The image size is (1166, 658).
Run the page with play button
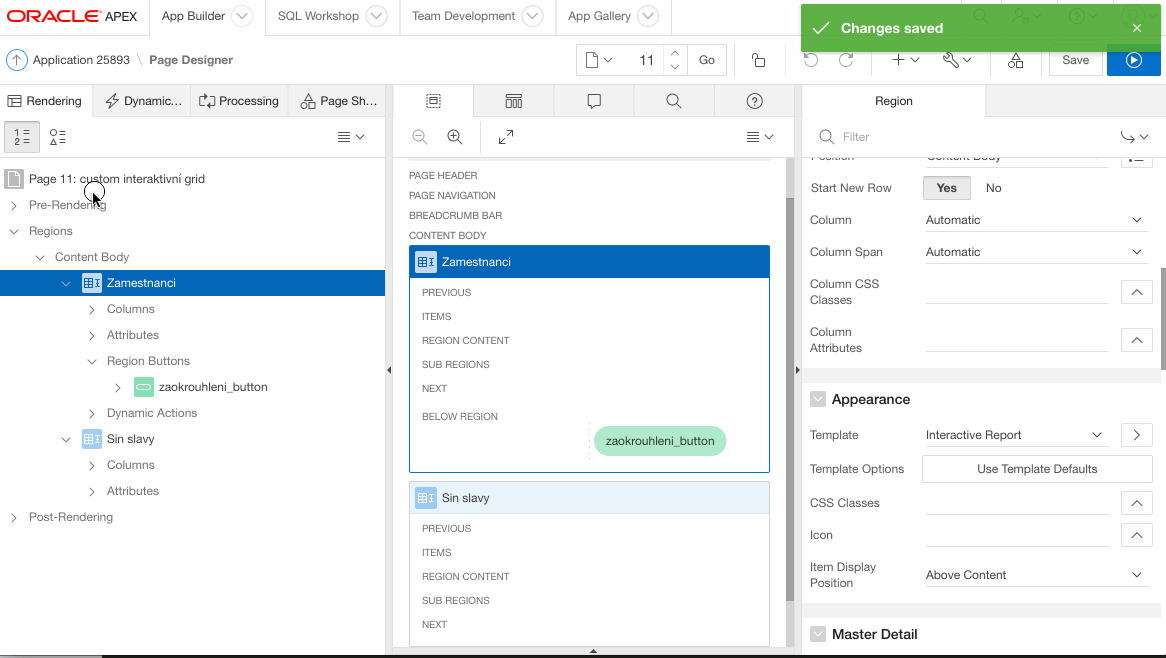click(1133, 60)
